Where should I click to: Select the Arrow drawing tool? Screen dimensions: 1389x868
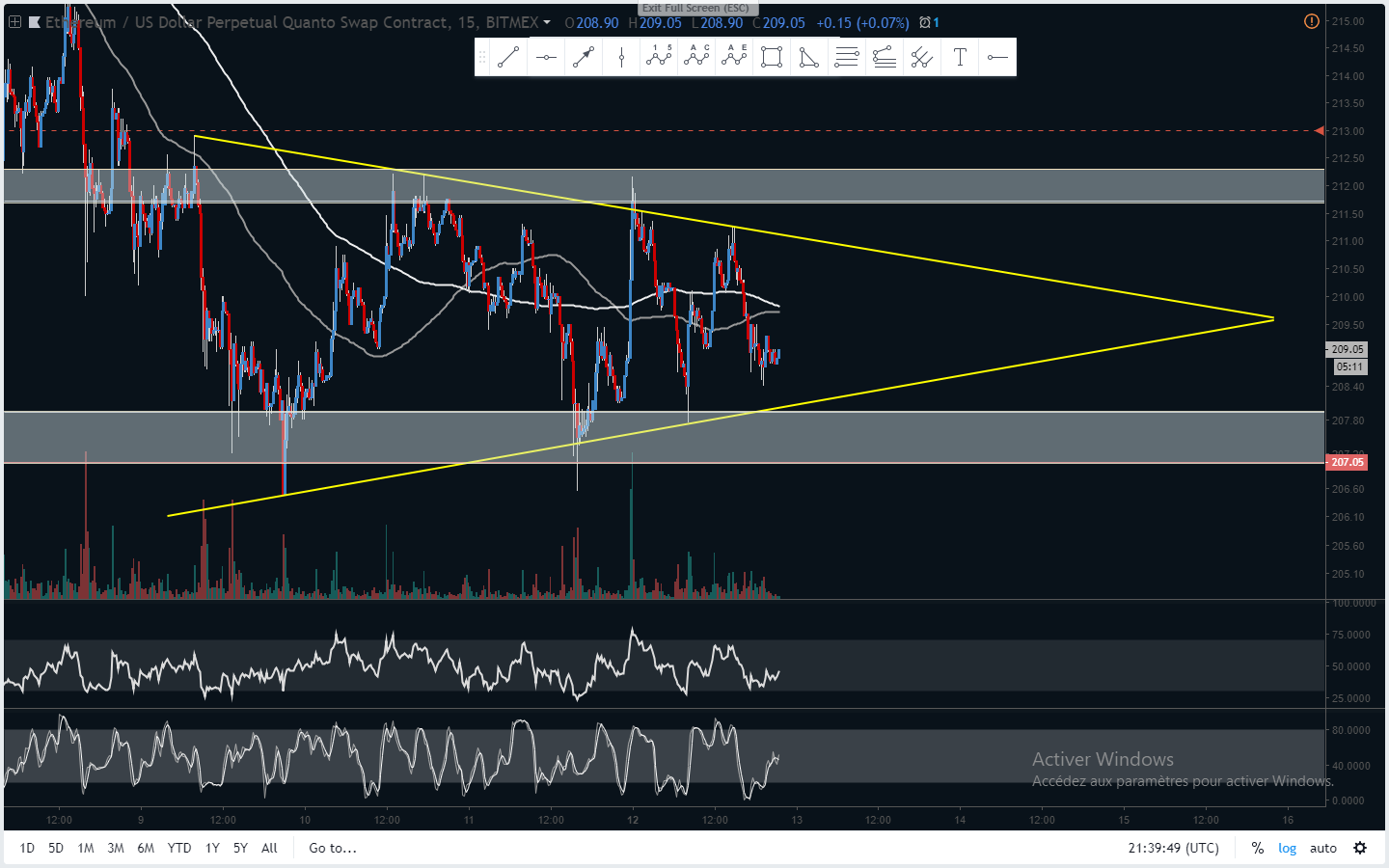(x=584, y=58)
